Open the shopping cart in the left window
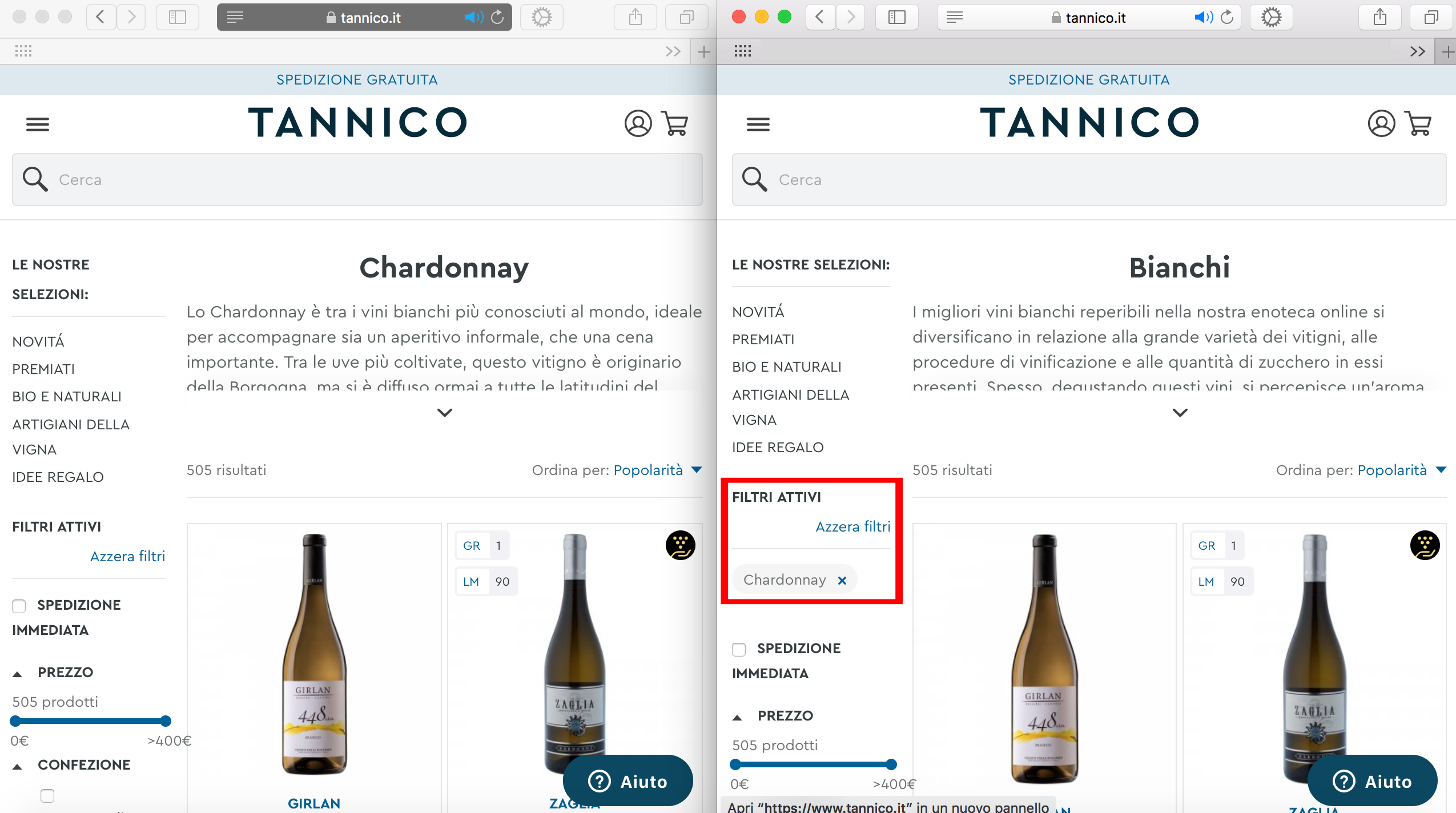The image size is (1456, 813). click(x=675, y=123)
